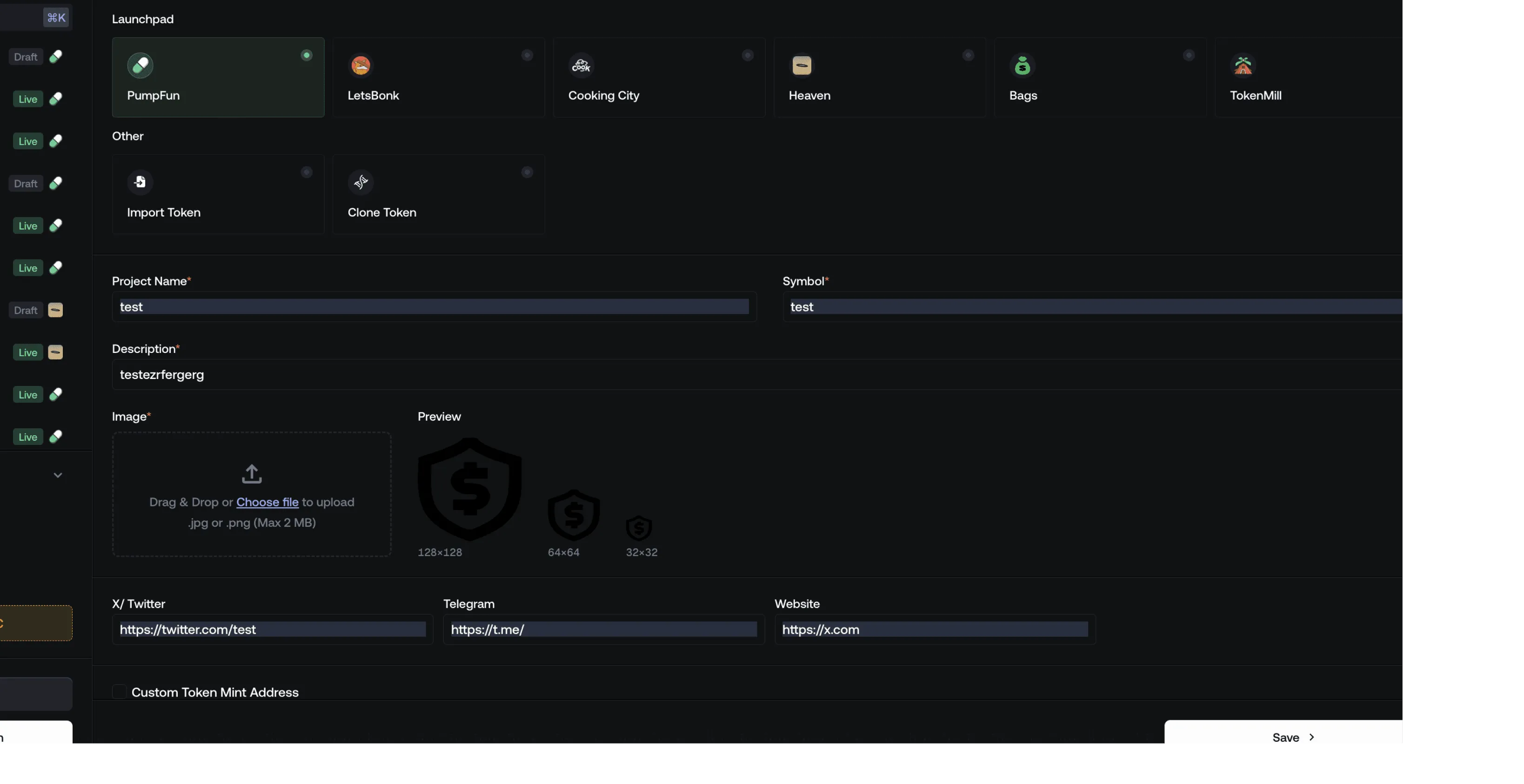
Task: Click the Cooking City chef icon
Action: coord(581,65)
